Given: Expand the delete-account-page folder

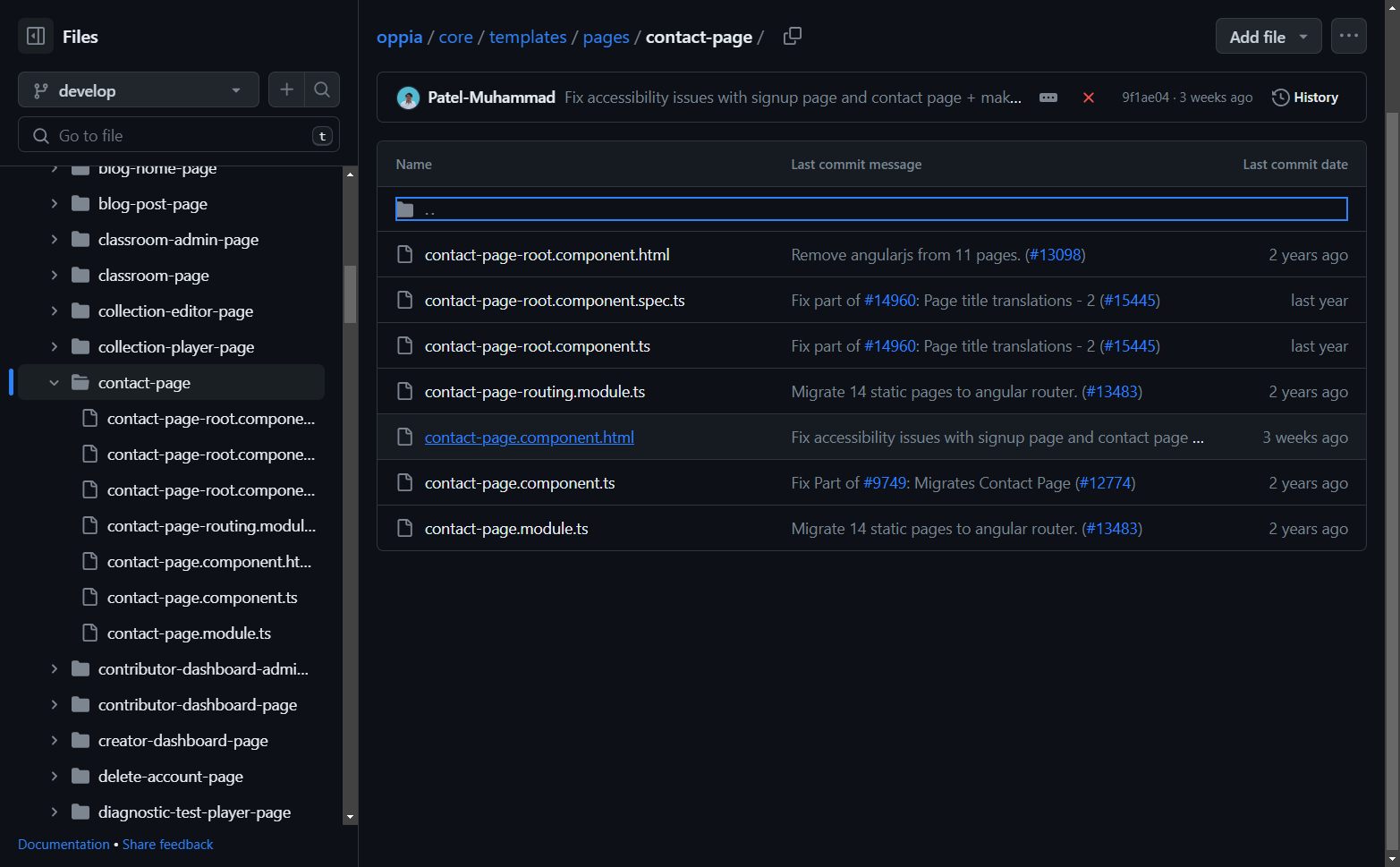Looking at the screenshot, I should point(55,777).
